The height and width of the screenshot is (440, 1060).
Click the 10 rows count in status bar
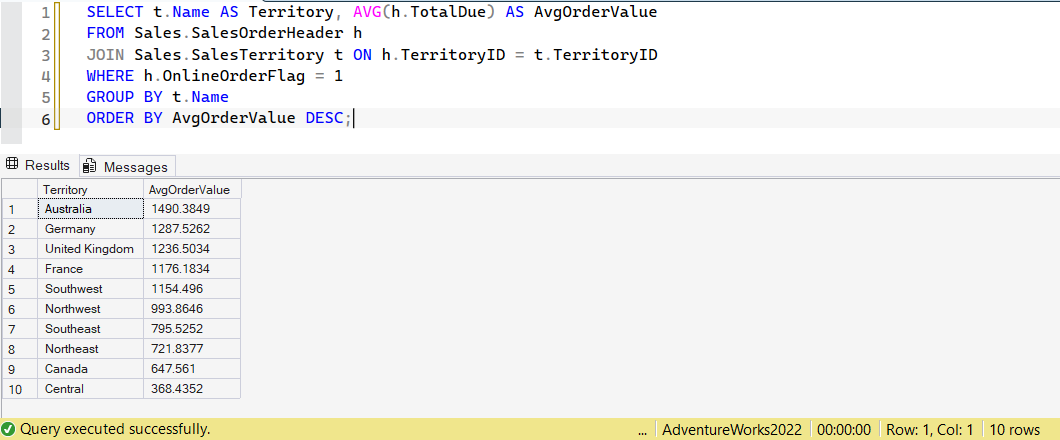[1015, 429]
